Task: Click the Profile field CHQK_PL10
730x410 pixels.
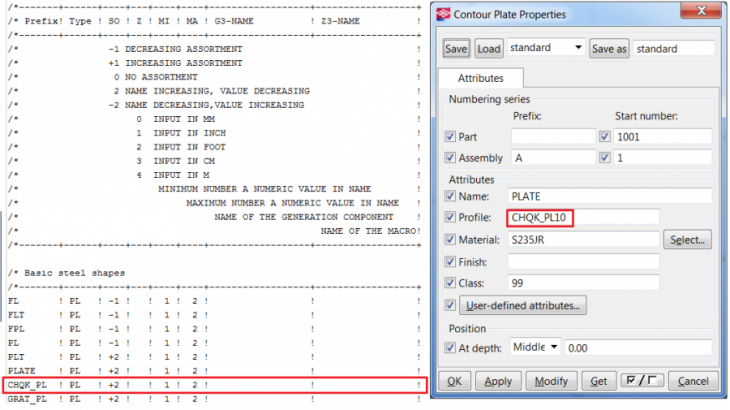Action: point(583,217)
